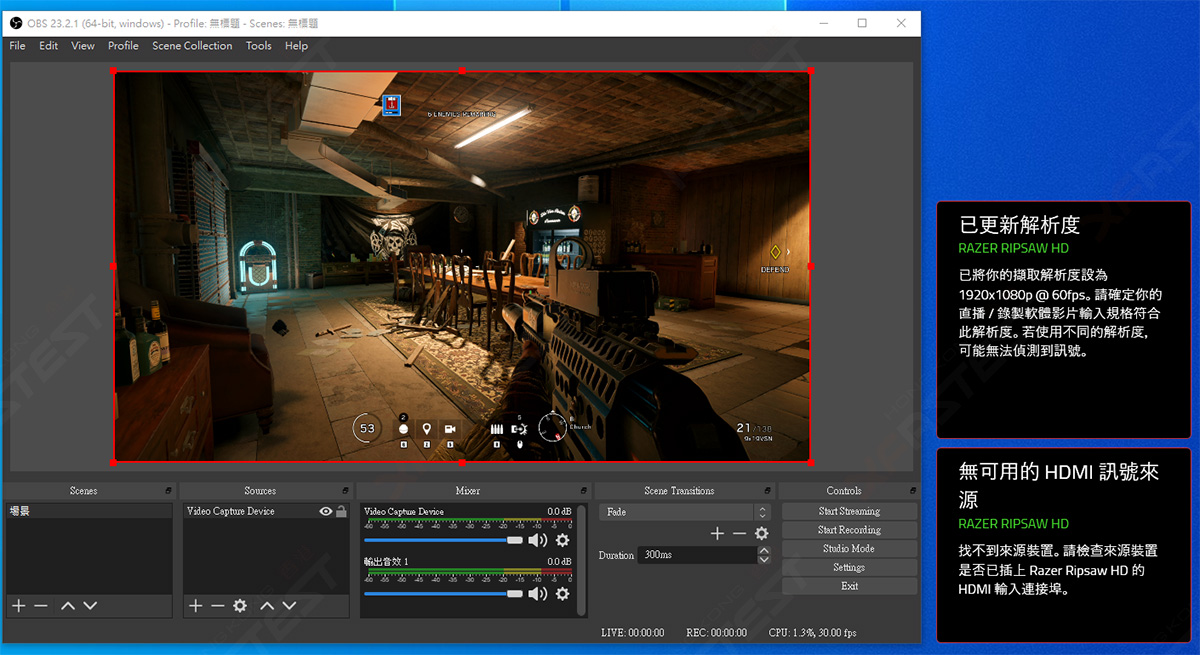Increase Duration with up stepper arrow

pyautogui.click(x=764, y=550)
